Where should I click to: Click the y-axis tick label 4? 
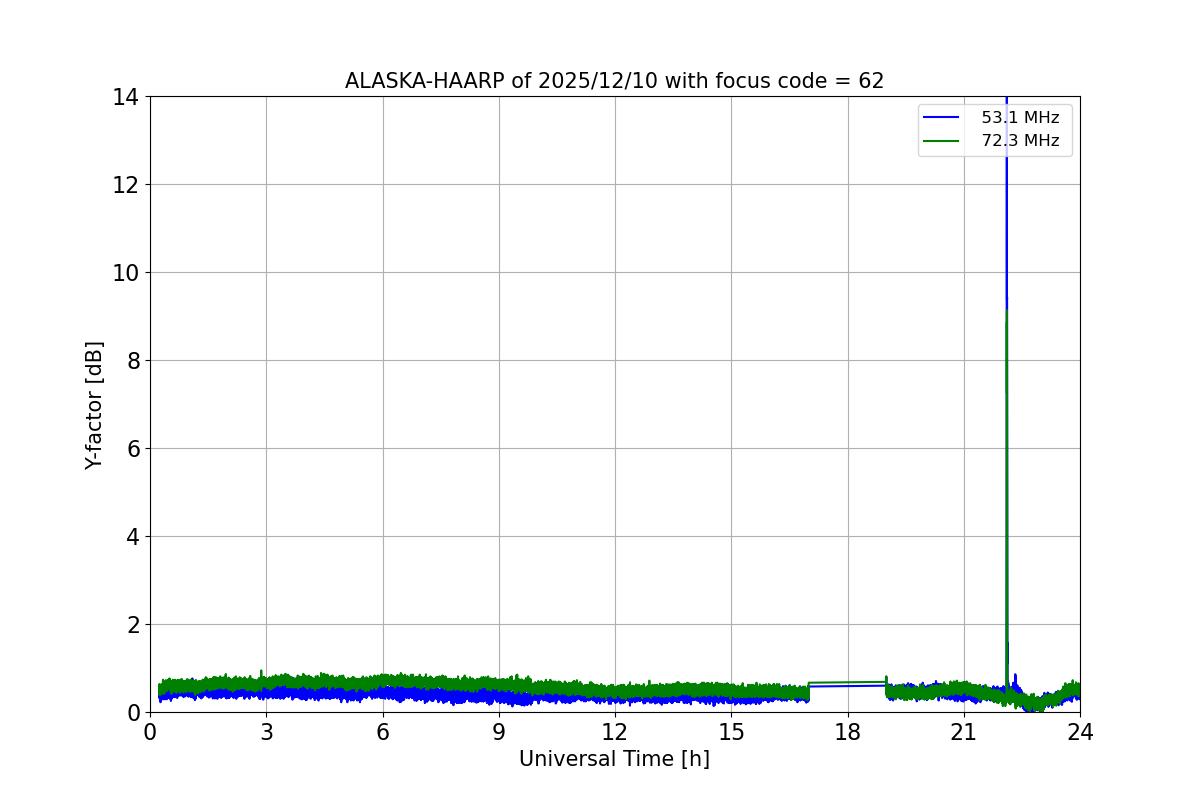(x=133, y=537)
